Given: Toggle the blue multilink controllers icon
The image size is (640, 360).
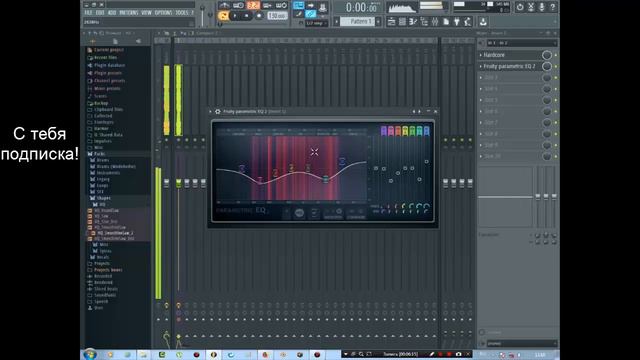Looking at the screenshot, I should click(x=311, y=14).
